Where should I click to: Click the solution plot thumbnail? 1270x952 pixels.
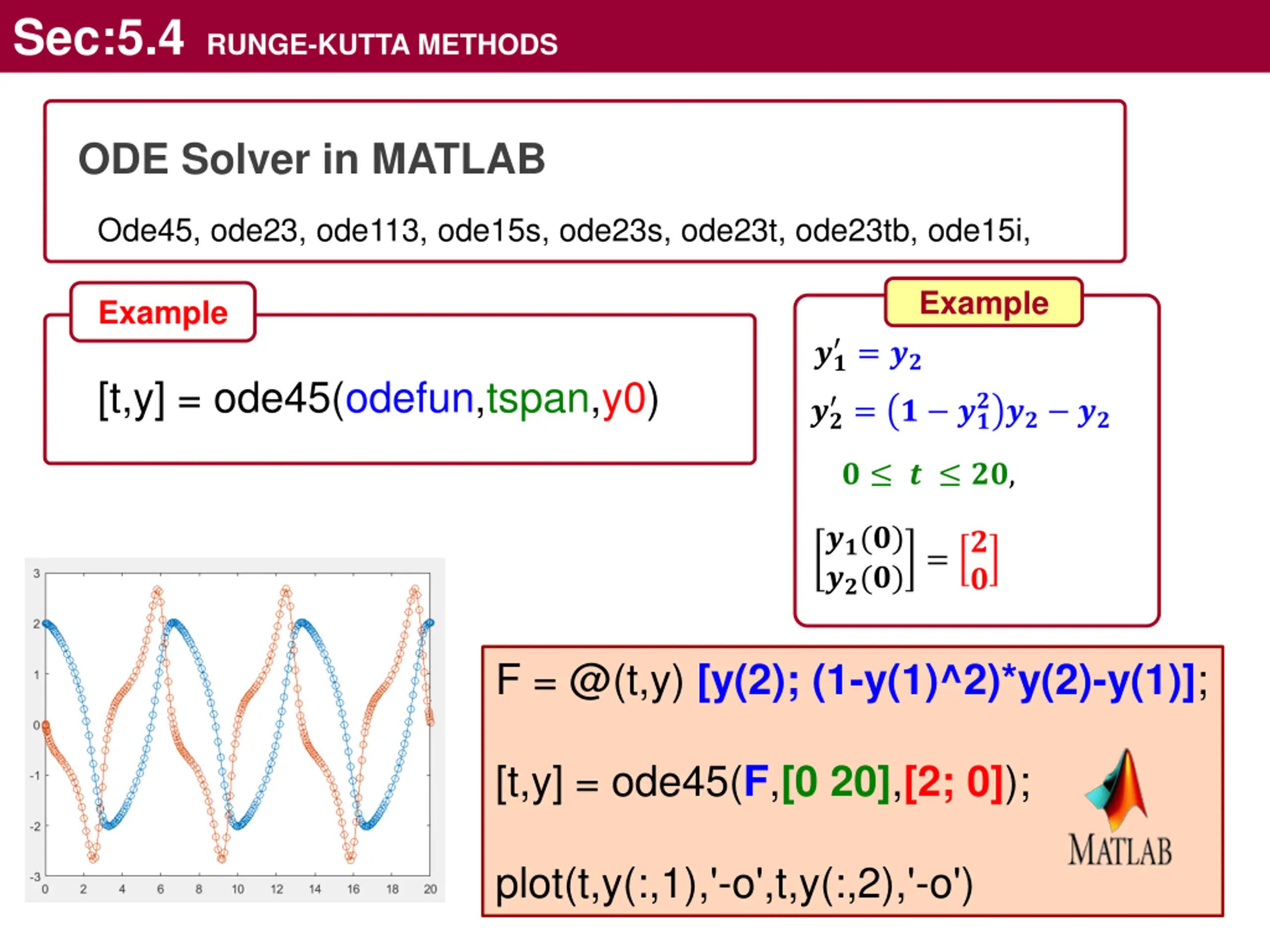[235, 729]
